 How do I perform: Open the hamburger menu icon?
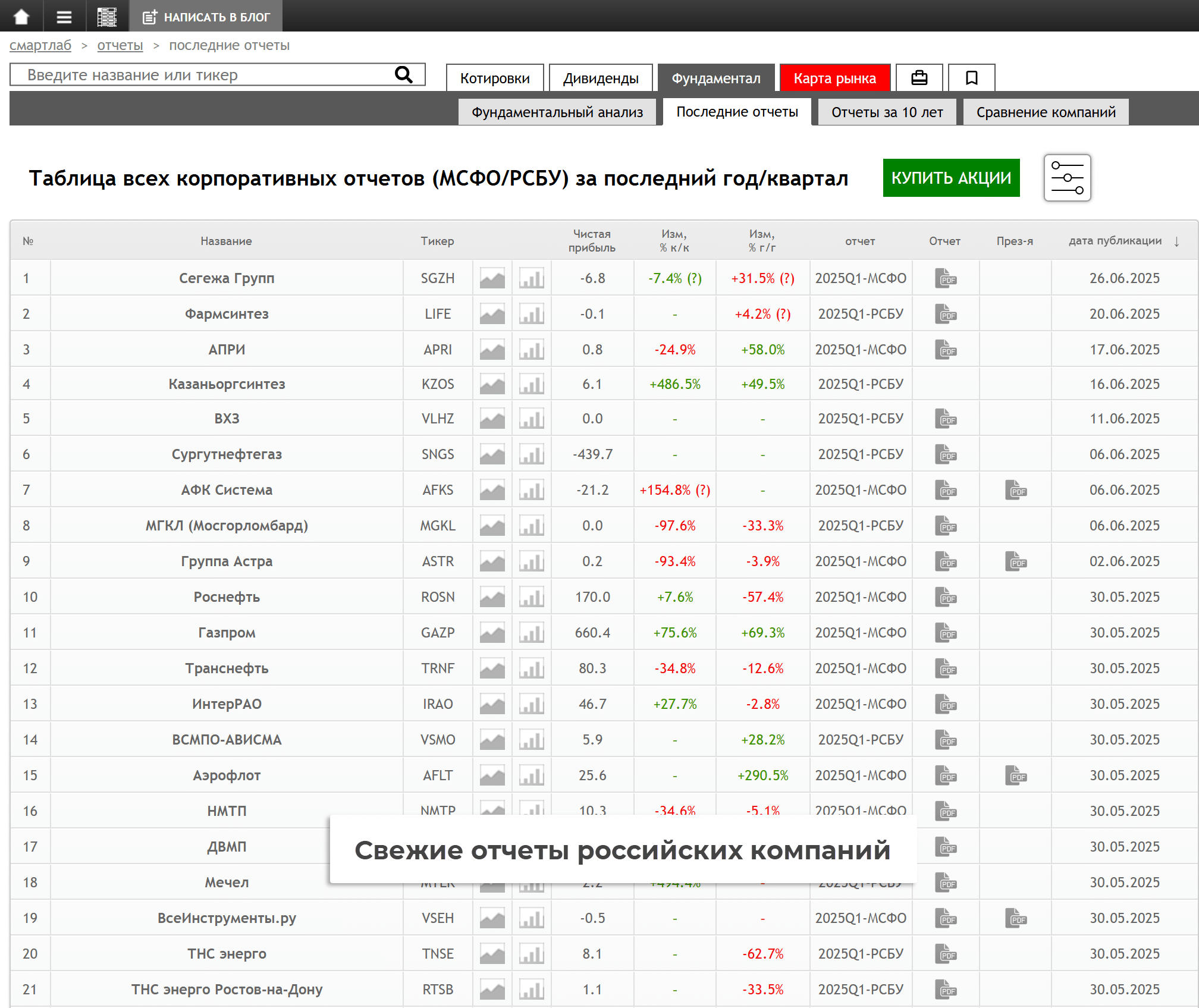(x=64, y=17)
